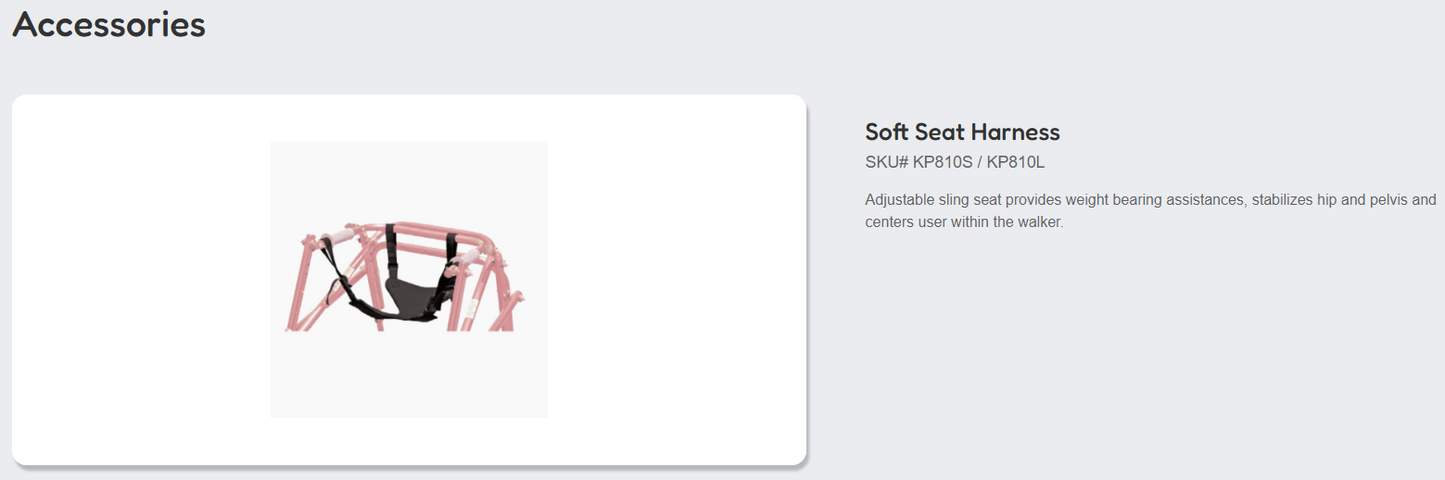Click the Soft Seat Harness product image
The width and height of the screenshot is (1445, 480).
pos(409,279)
